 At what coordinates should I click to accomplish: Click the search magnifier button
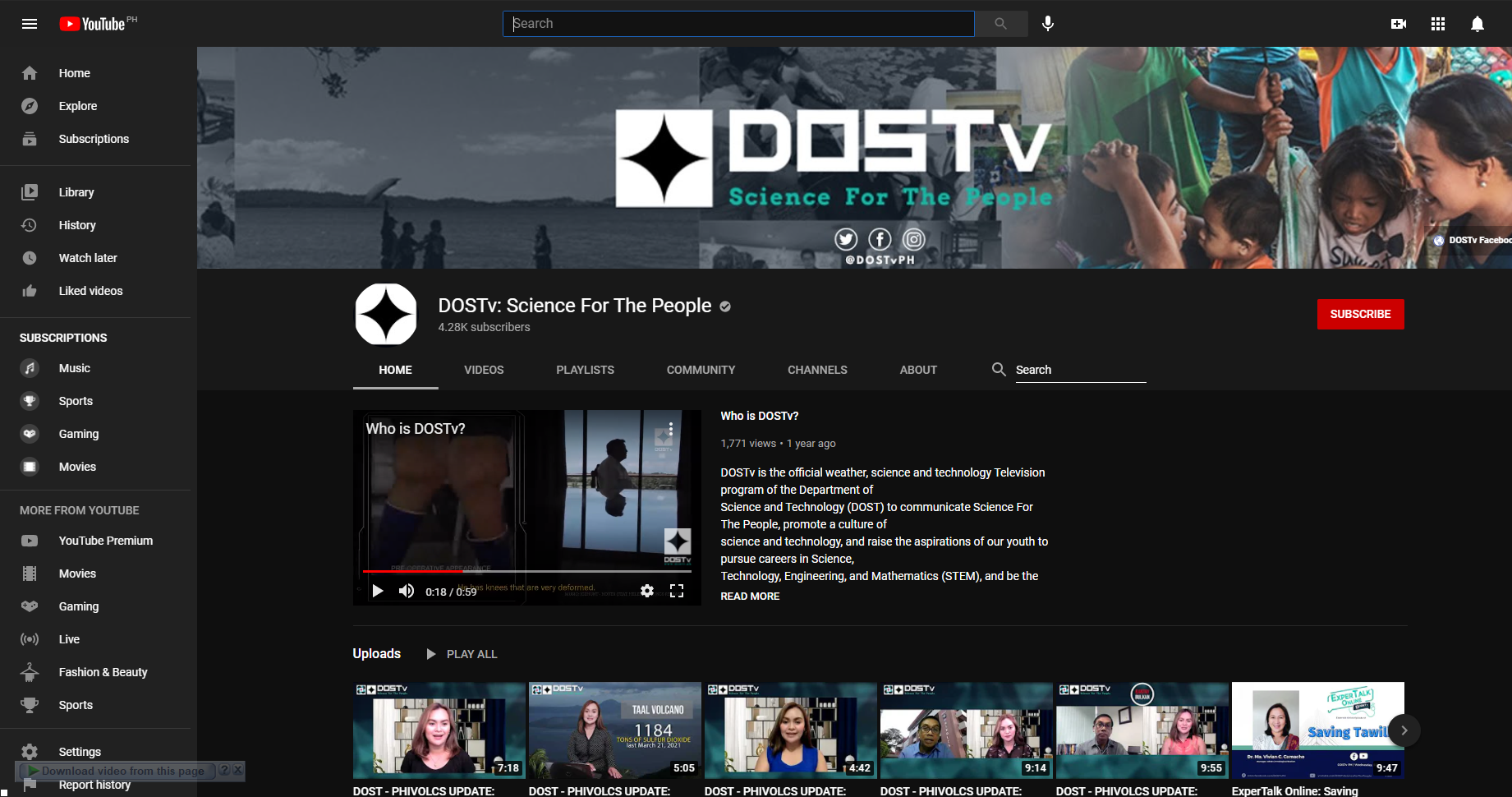1000,24
